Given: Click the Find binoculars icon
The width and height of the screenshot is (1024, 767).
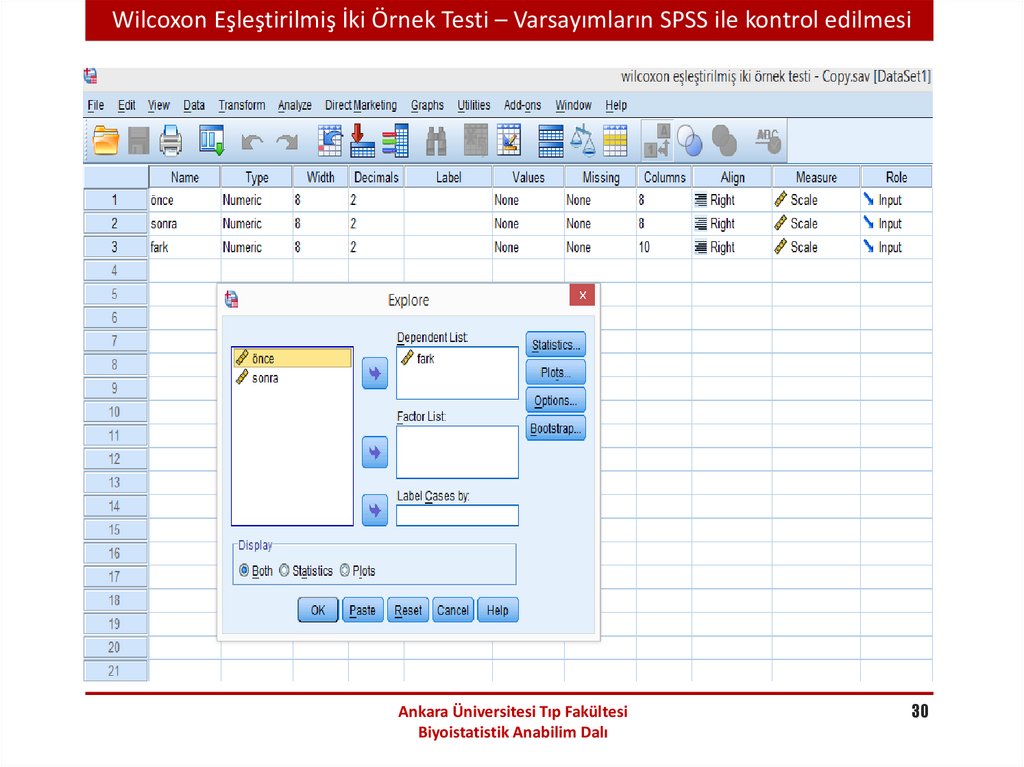Looking at the screenshot, I should (x=436, y=141).
